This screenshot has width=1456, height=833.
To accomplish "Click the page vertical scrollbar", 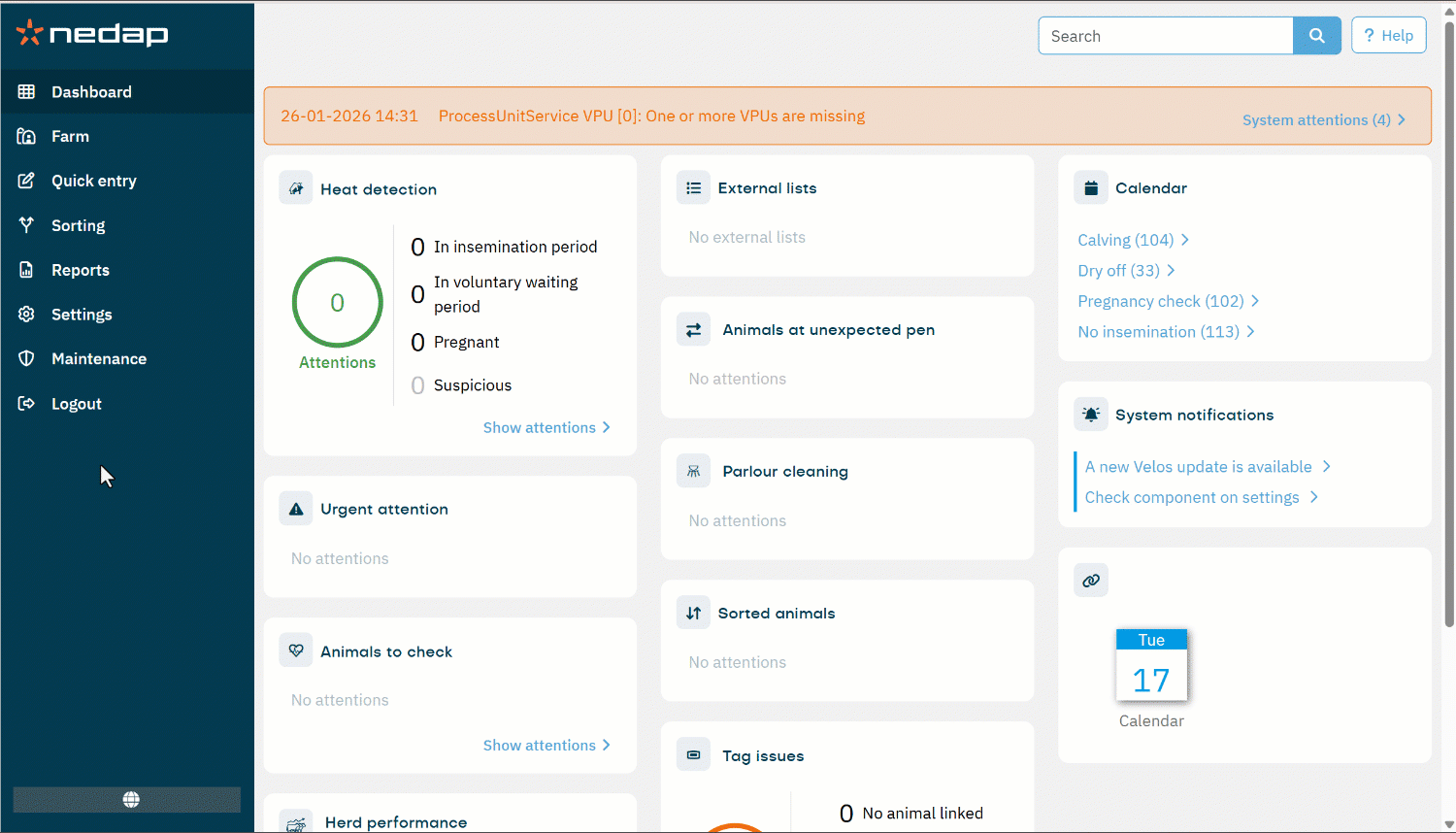I will click(1449, 323).
